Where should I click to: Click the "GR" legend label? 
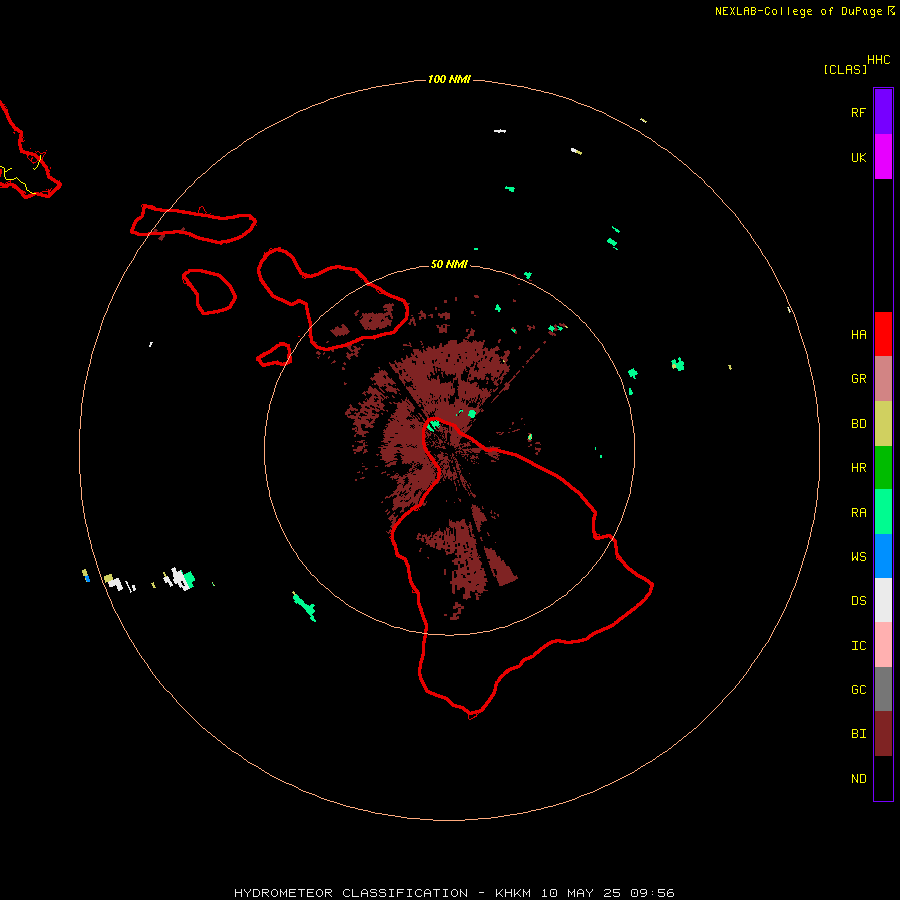click(858, 379)
